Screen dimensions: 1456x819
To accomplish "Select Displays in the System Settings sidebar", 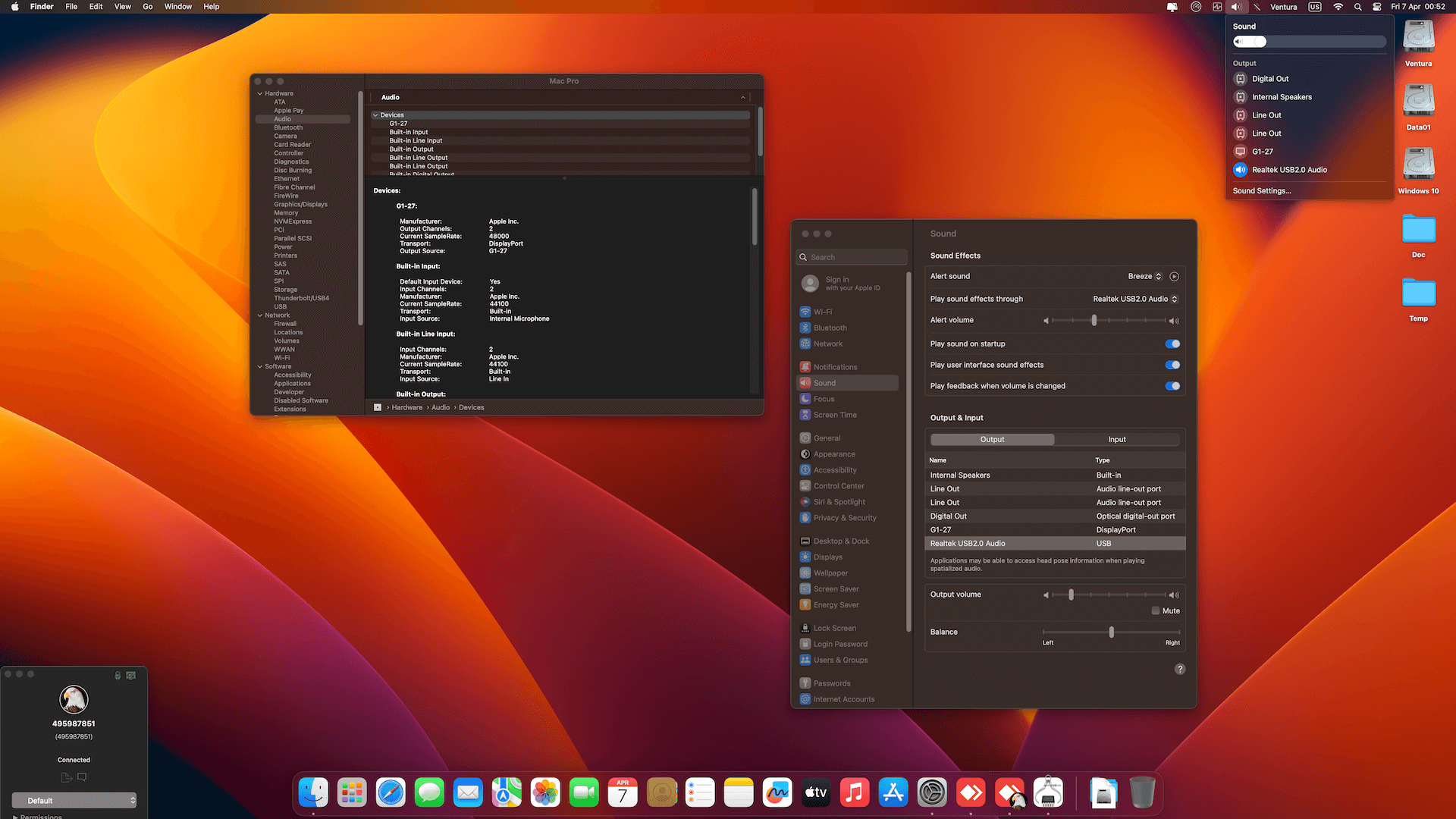I will (827, 557).
